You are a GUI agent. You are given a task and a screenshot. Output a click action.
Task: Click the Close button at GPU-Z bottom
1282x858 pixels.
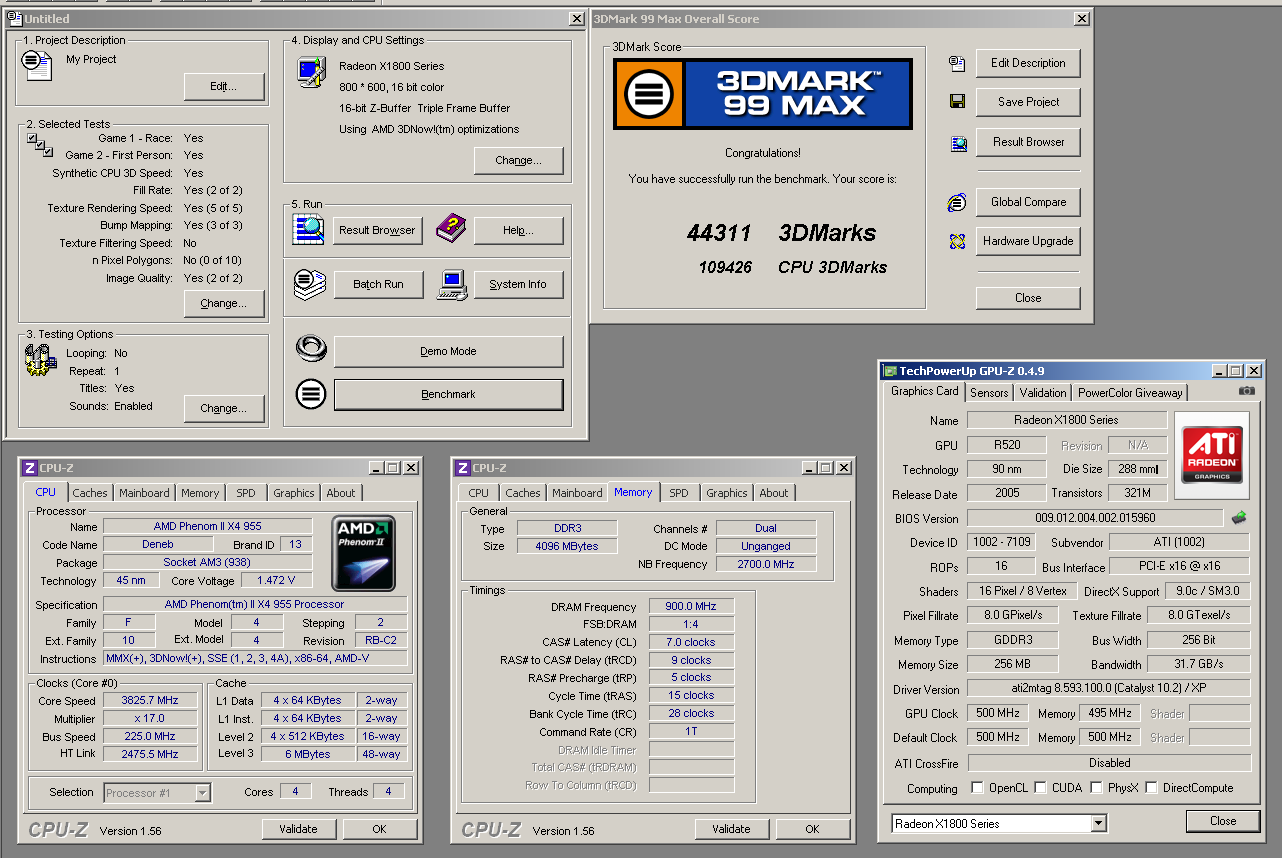click(x=1223, y=821)
